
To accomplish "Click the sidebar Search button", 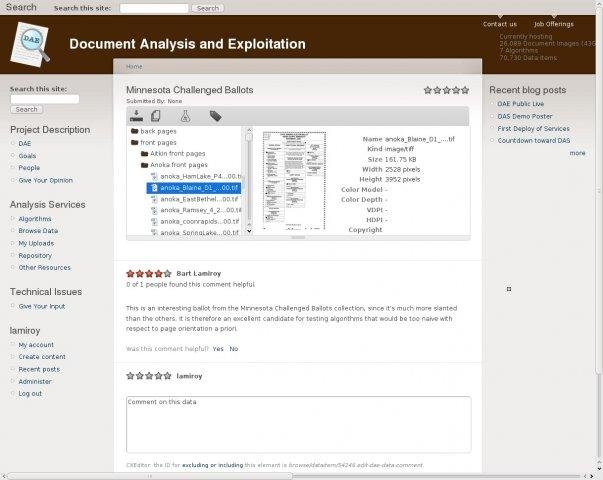I will click(27, 110).
